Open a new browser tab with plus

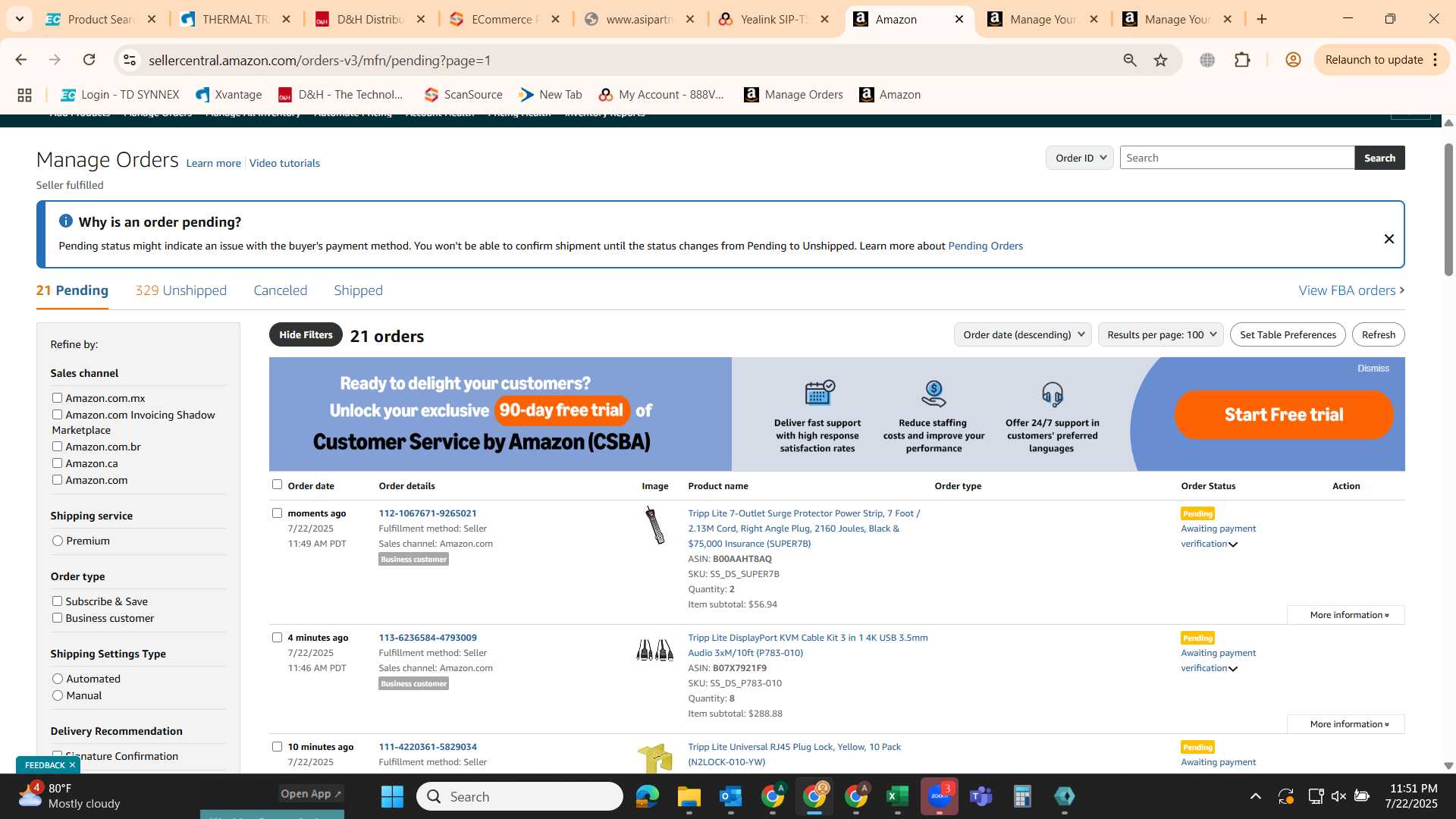click(x=1262, y=19)
